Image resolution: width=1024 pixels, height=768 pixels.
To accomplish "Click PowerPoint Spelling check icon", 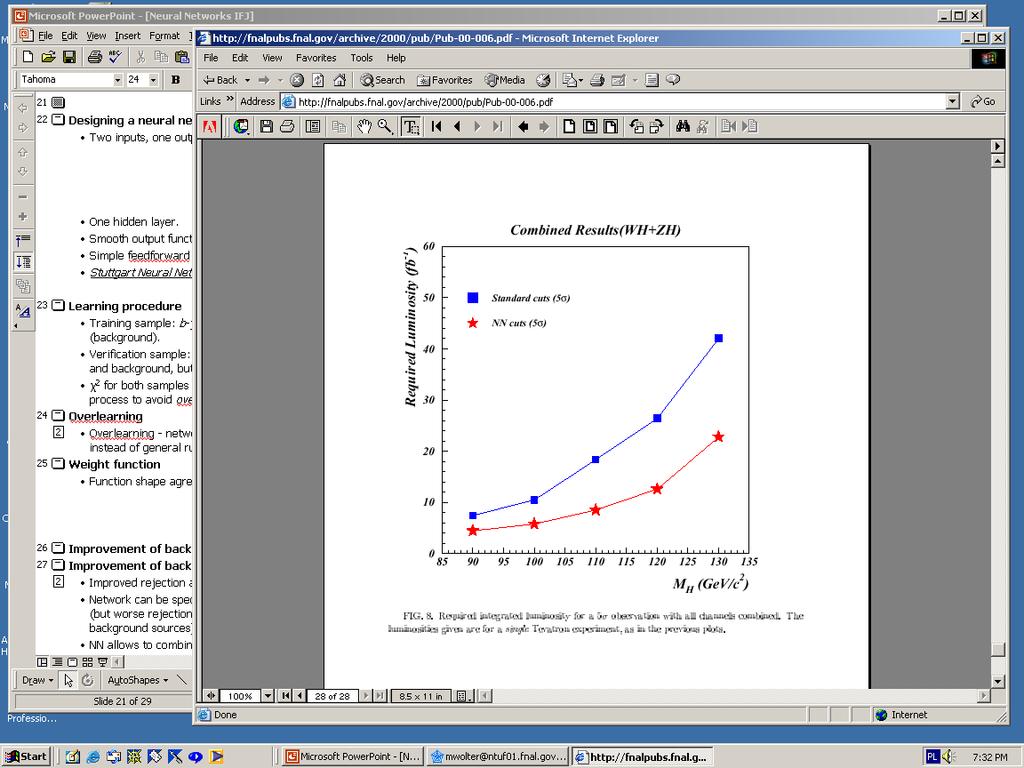I will click(115, 57).
